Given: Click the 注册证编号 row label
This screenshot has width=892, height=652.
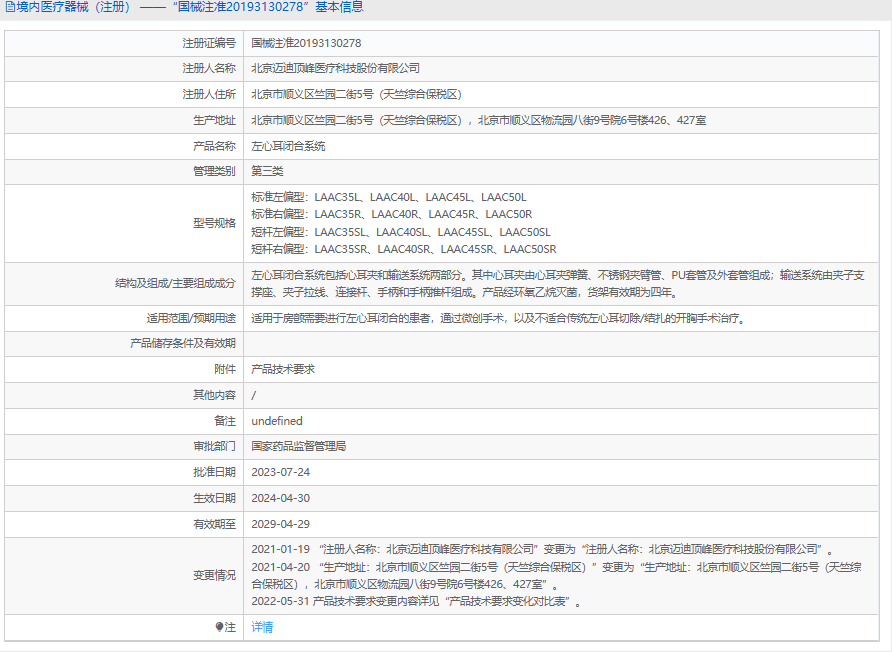Looking at the screenshot, I should (209, 43).
